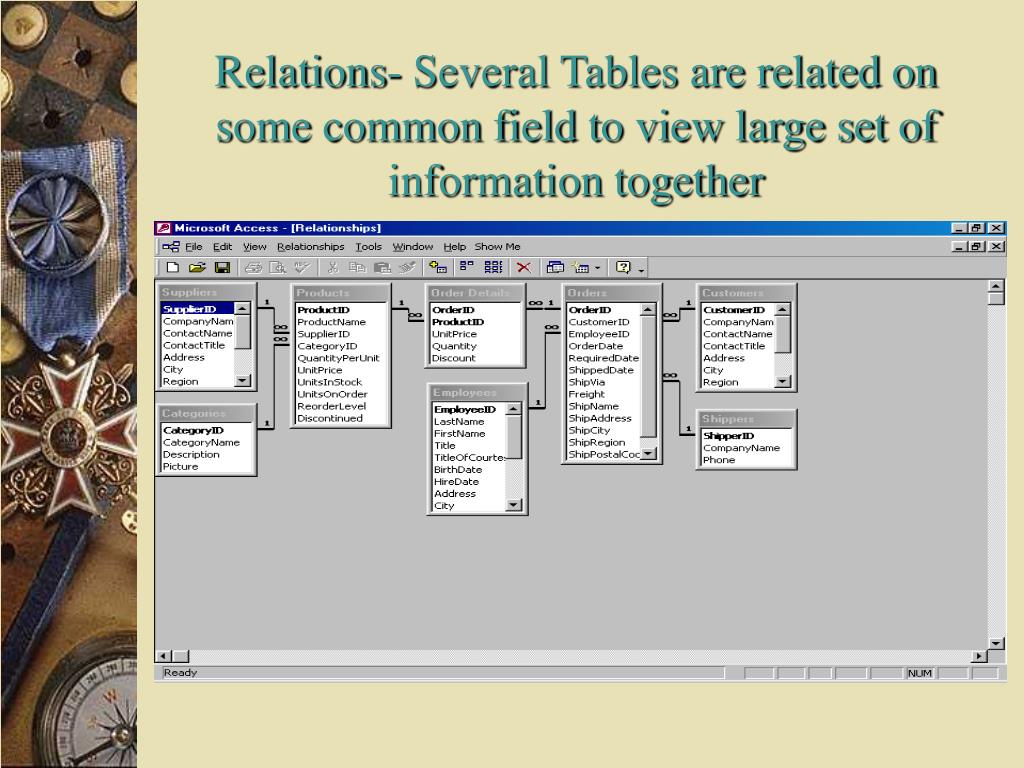Select the Shippers table title bar
The width and height of the screenshot is (1024, 768).
[x=746, y=419]
